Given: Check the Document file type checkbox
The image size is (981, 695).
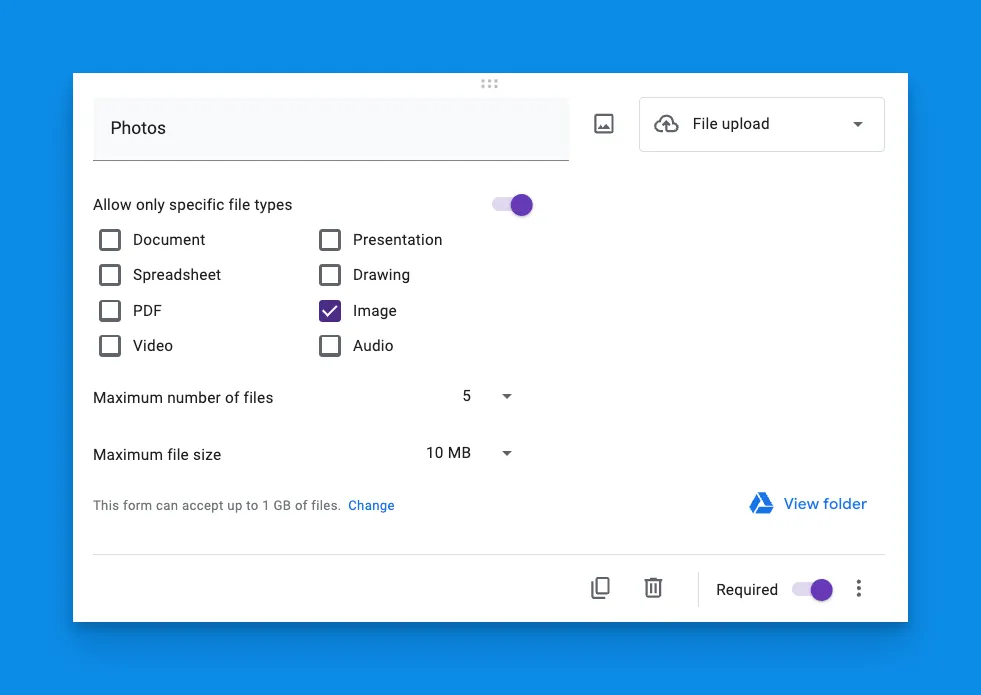Looking at the screenshot, I should (110, 240).
